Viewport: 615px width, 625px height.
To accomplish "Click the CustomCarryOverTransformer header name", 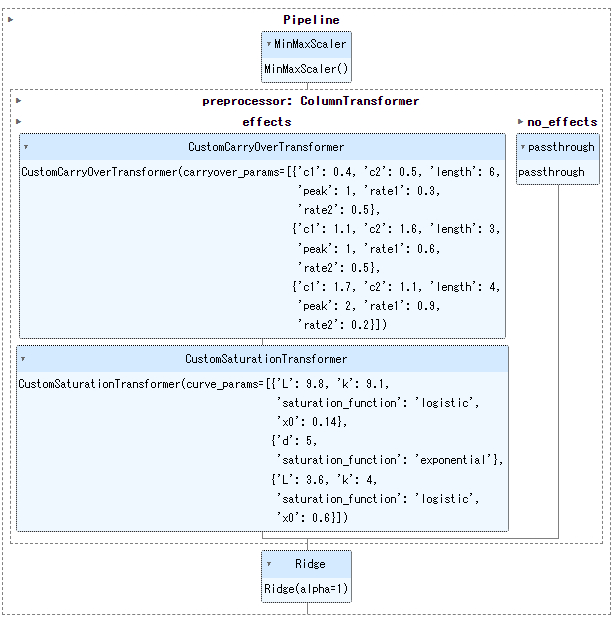I will tap(266, 147).
